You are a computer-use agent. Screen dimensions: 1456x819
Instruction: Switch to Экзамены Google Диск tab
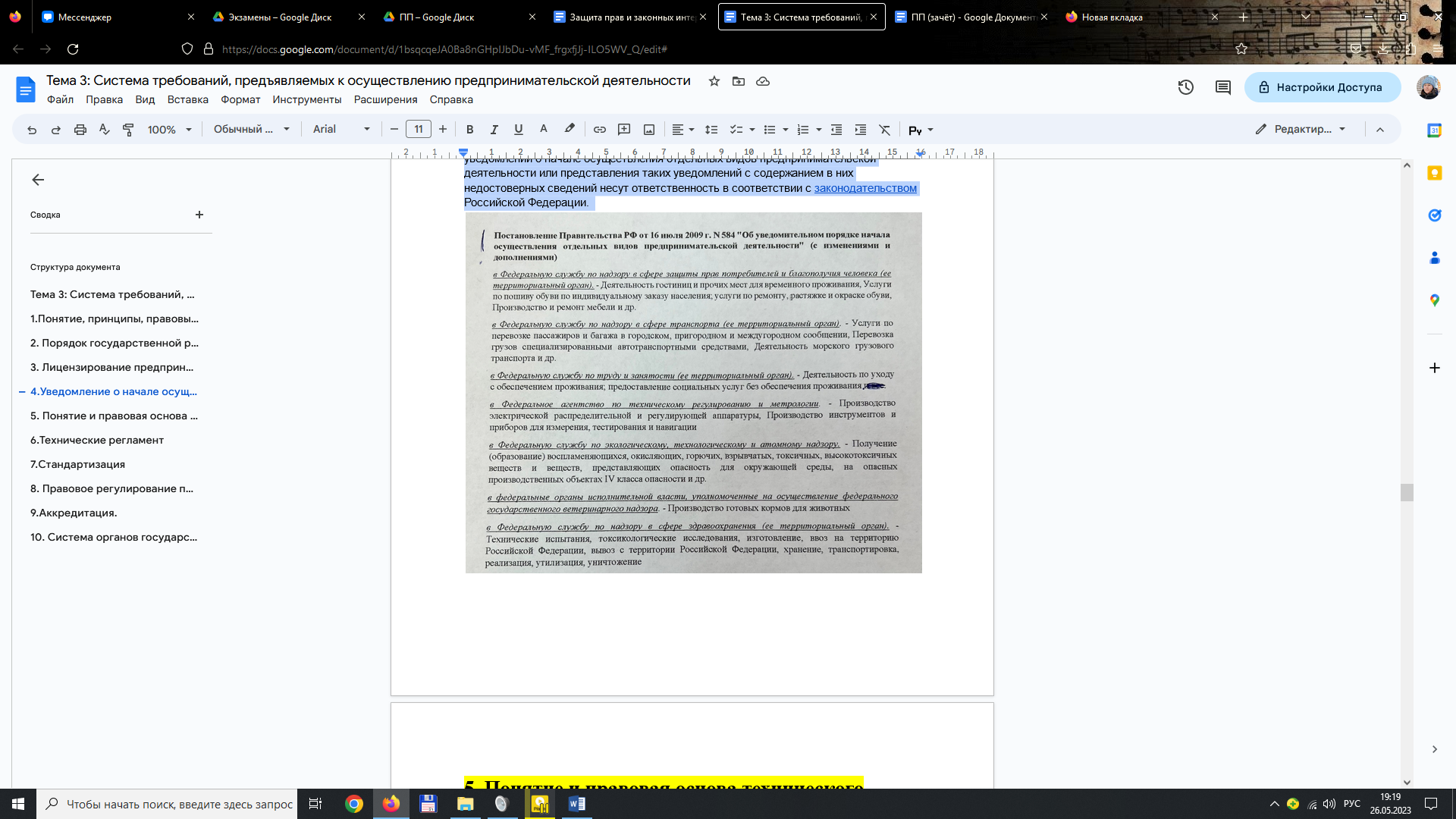pos(287,17)
